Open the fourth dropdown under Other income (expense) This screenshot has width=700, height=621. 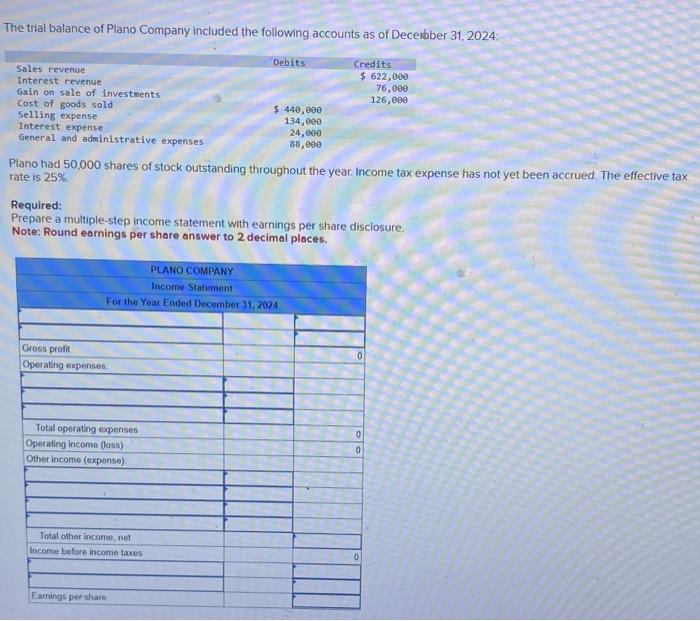pyautogui.click(x=125, y=521)
